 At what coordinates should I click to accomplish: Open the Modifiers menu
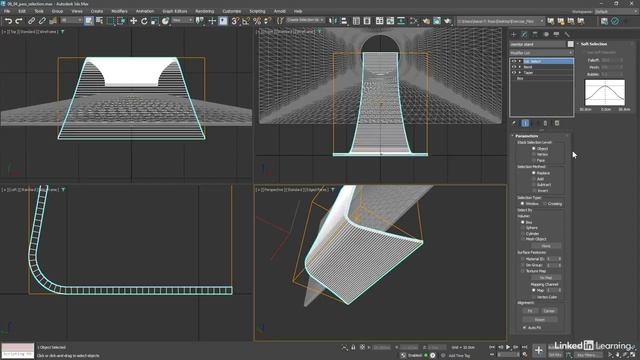tap(119, 11)
